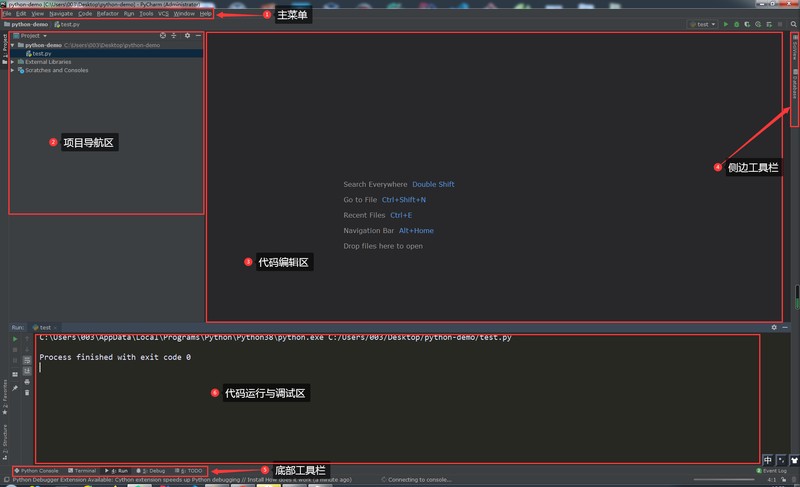Image resolution: width=800 pixels, height=487 pixels.
Task: Run with coverage from the top toolbar
Action: [747, 24]
